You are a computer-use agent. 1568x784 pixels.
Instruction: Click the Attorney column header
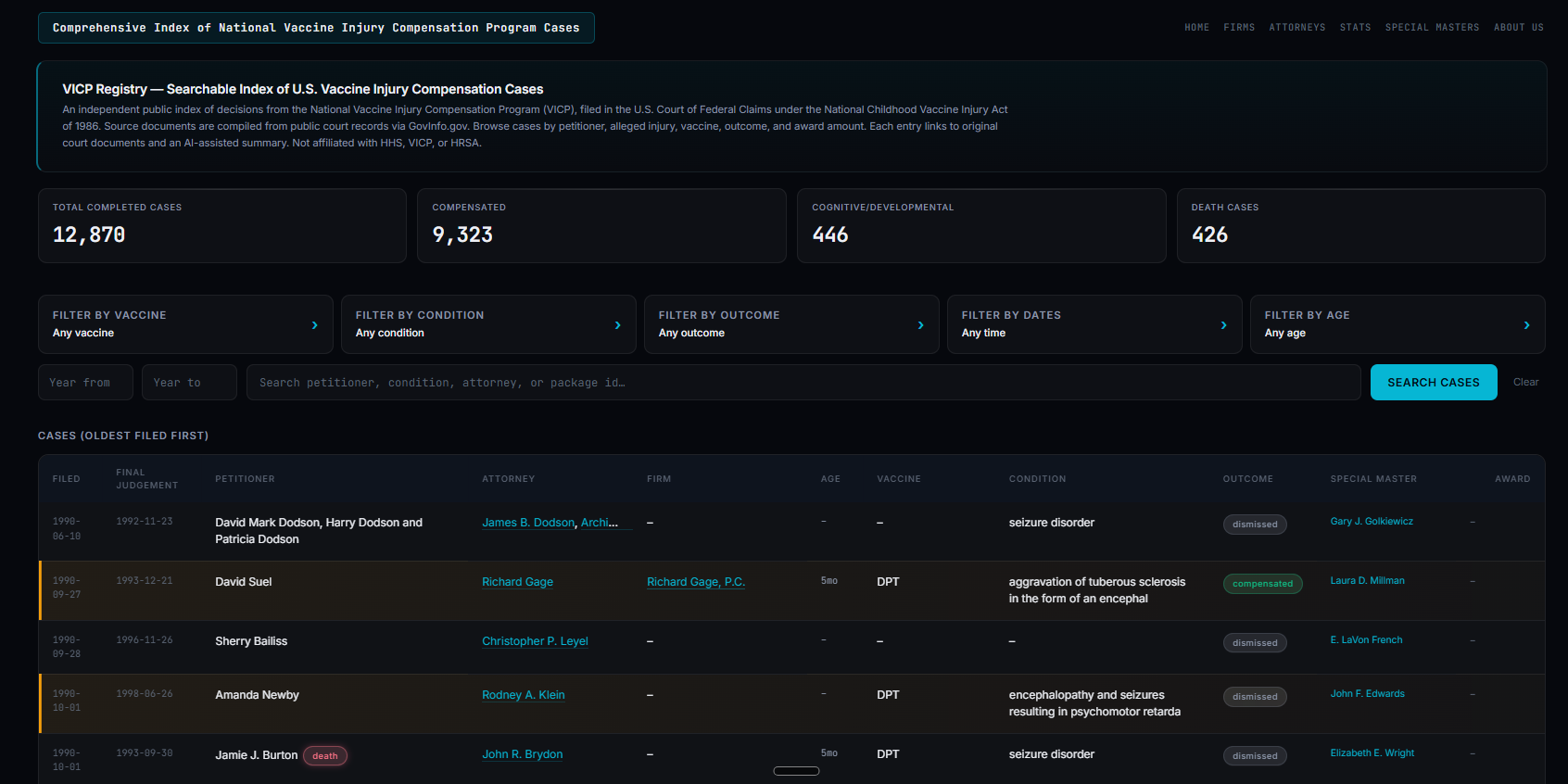(x=509, y=479)
